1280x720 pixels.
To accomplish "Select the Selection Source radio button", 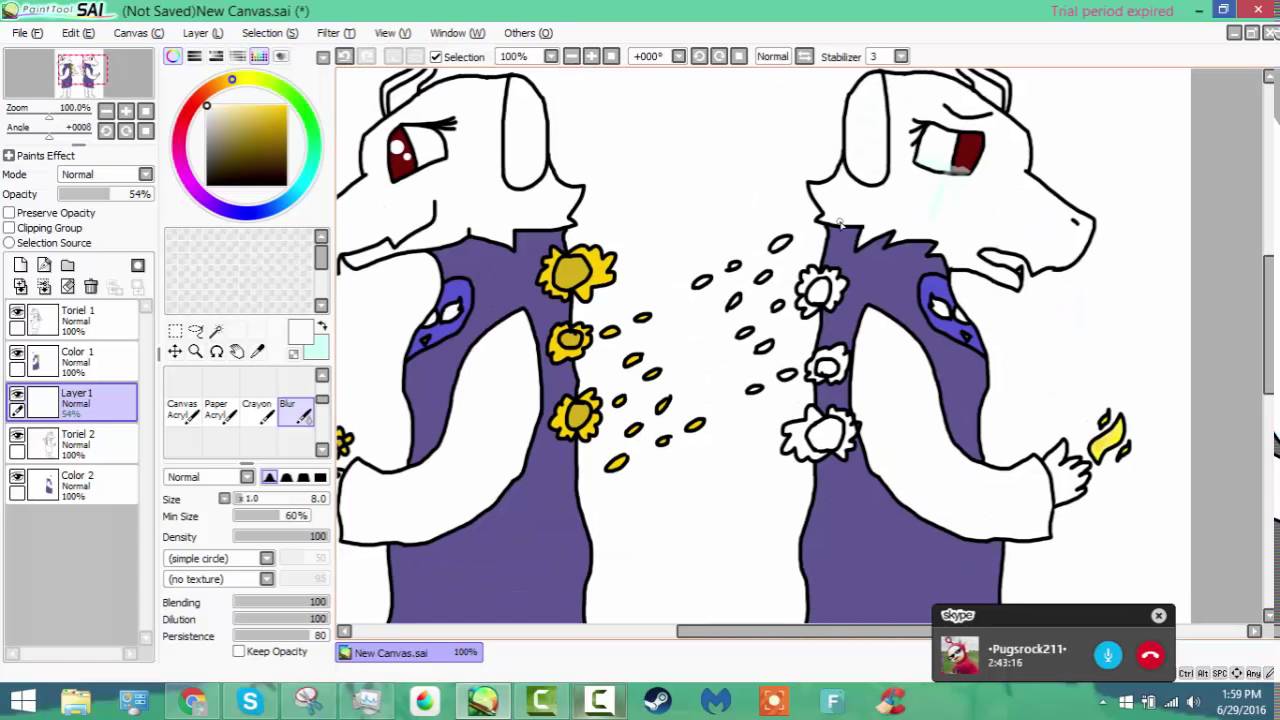I will [x=9, y=243].
